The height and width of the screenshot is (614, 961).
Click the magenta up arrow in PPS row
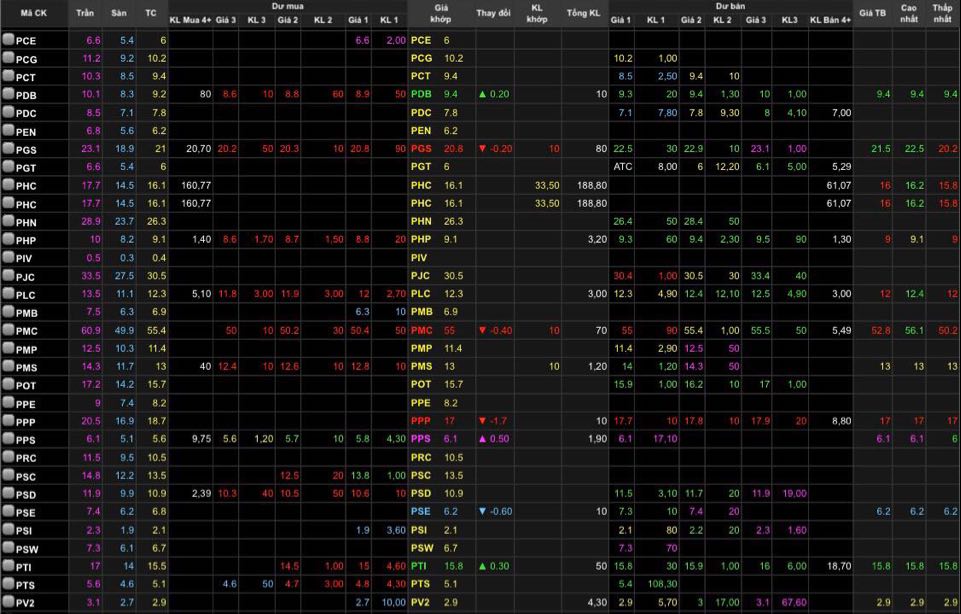481,439
